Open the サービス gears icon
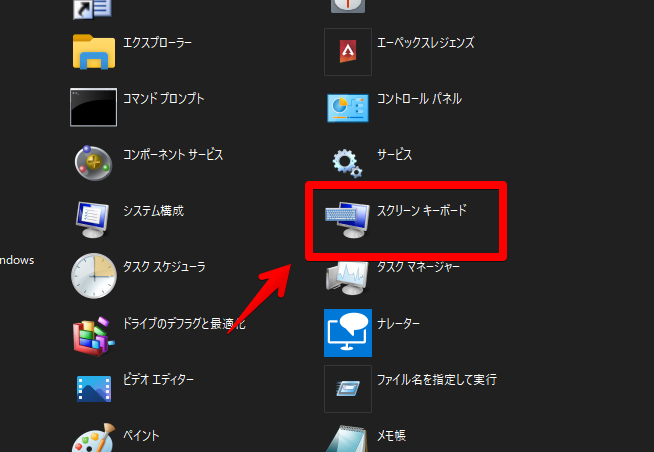The width and height of the screenshot is (654, 452). click(x=347, y=163)
